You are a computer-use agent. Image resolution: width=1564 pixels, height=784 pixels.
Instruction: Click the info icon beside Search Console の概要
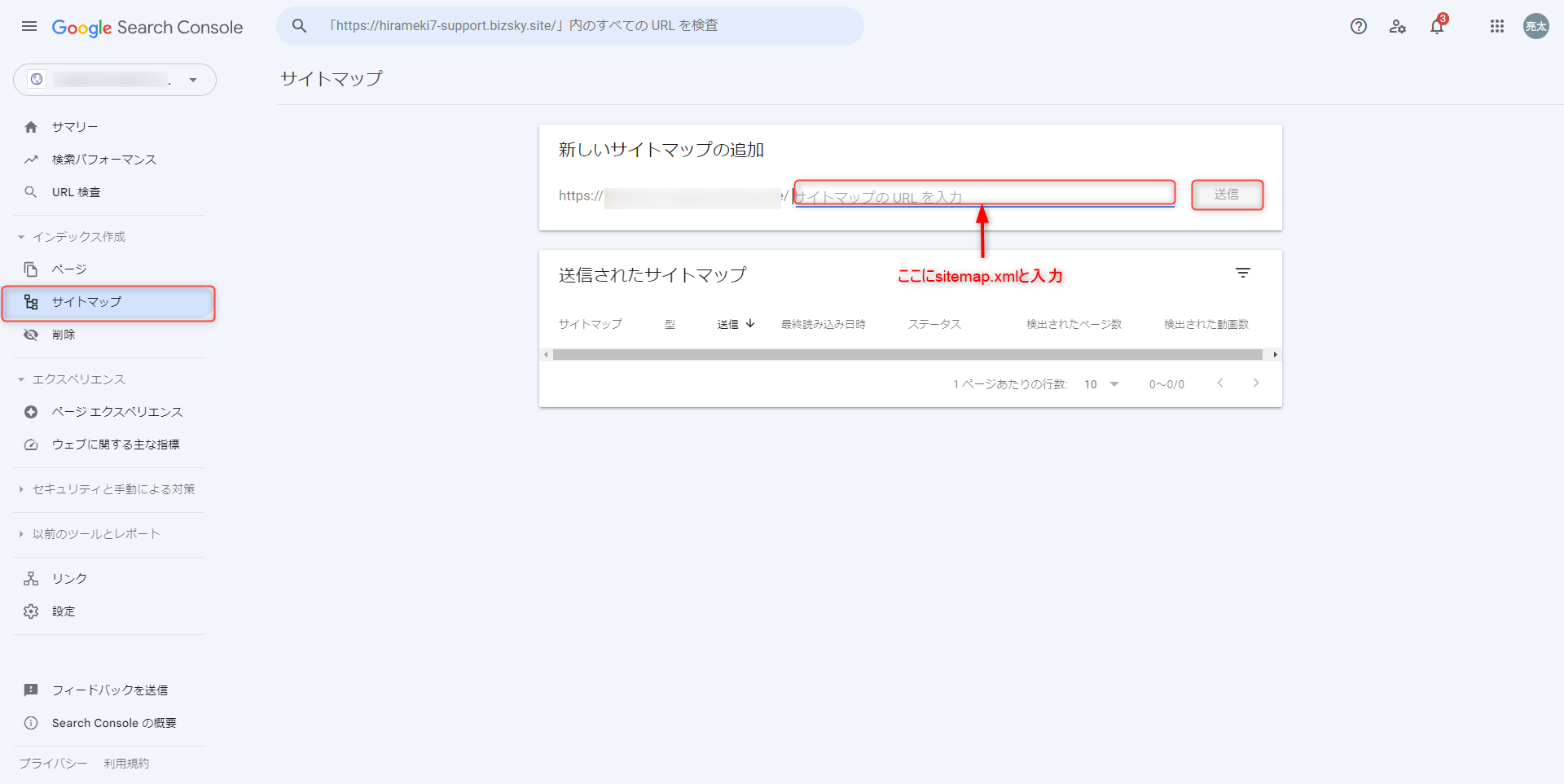click(x=31, y=723)
